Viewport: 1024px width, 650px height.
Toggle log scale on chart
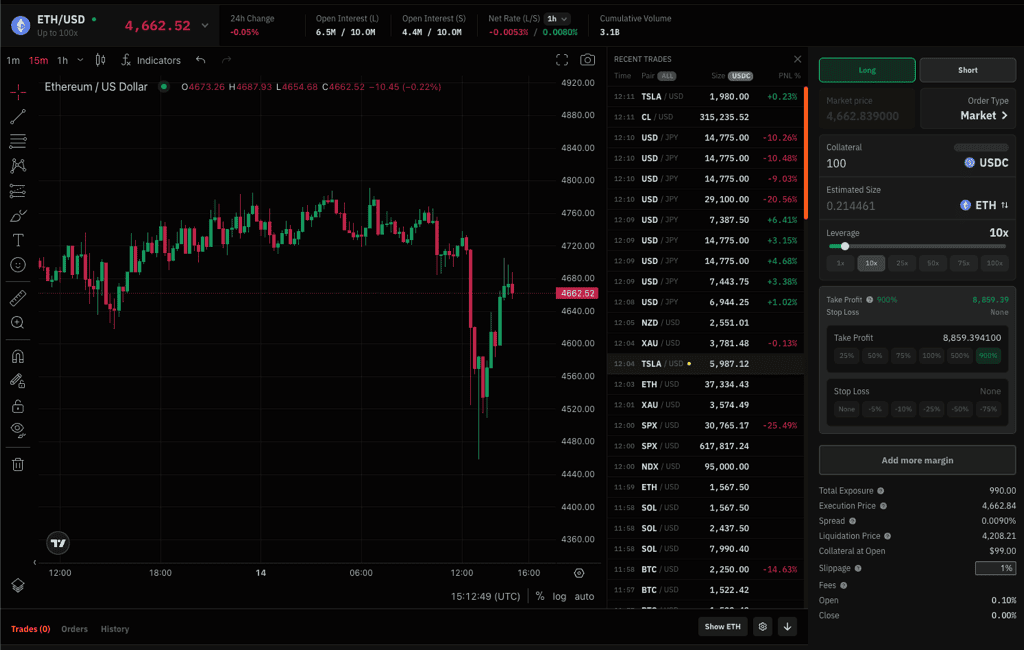pyautogui.click(x=559, y=596)
